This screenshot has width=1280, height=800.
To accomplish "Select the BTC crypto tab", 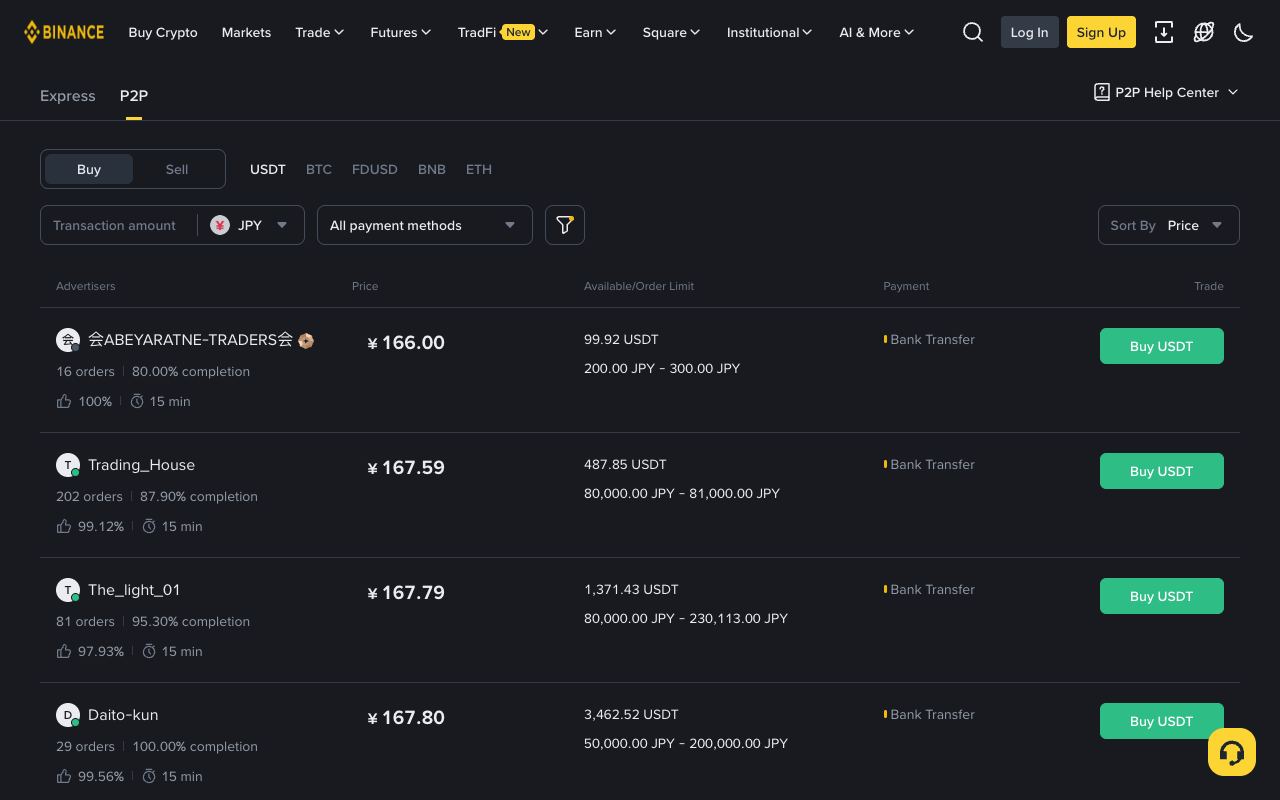I will [x=319, y=169].
